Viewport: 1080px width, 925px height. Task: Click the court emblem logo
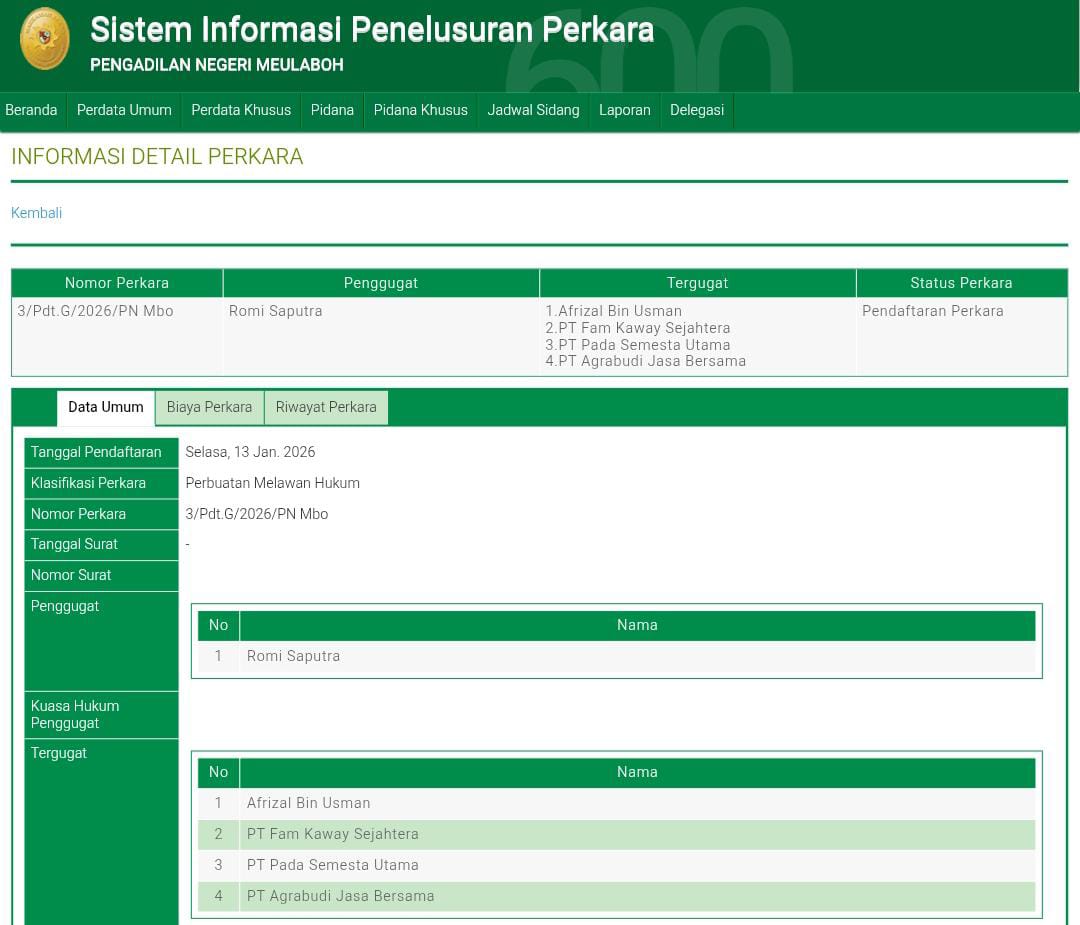tap(45, 39)
